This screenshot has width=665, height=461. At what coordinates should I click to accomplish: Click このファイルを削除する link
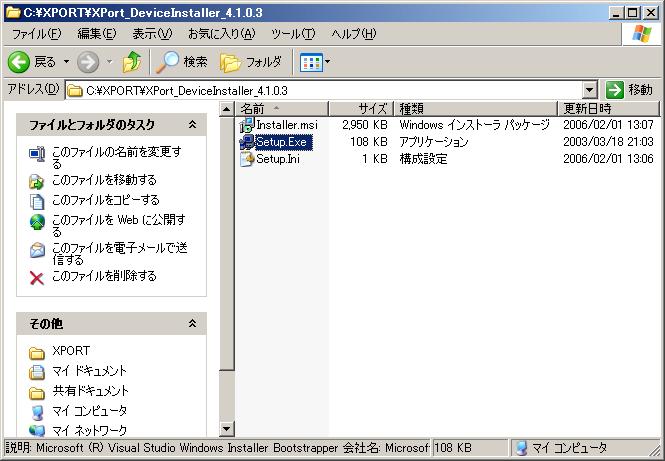tap(104, 276)
